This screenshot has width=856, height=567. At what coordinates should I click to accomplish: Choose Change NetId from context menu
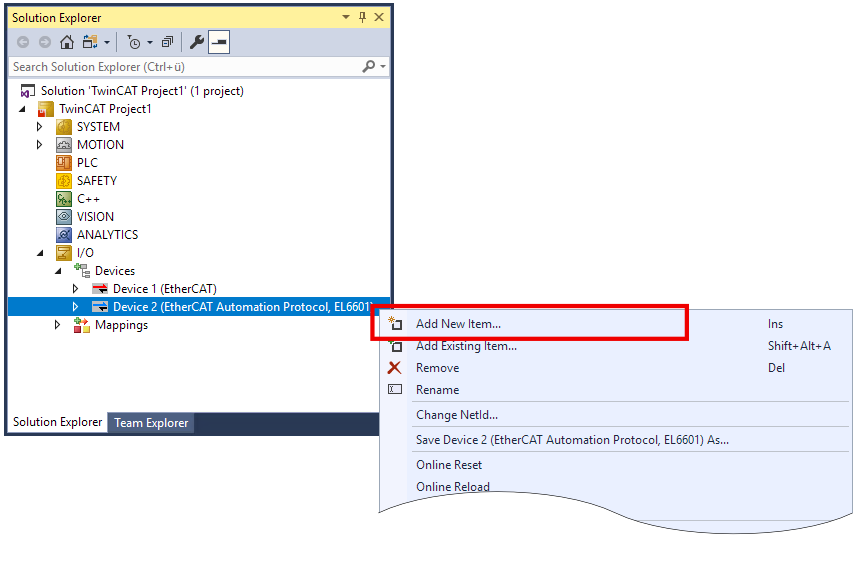click(456, 415)
